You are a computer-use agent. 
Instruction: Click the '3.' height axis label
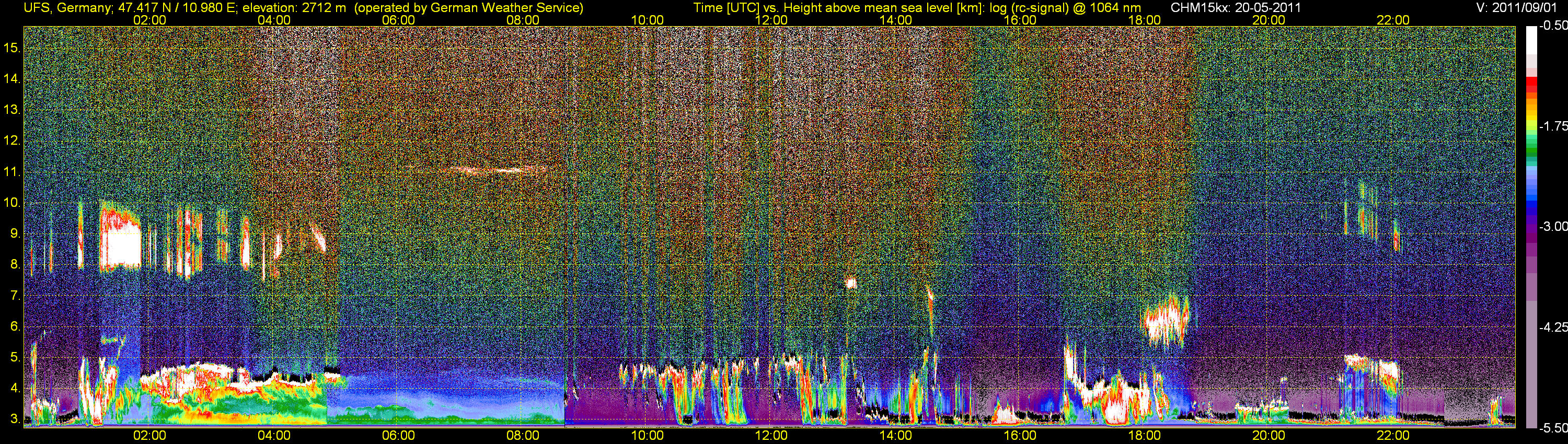click(x=16, y=419)
